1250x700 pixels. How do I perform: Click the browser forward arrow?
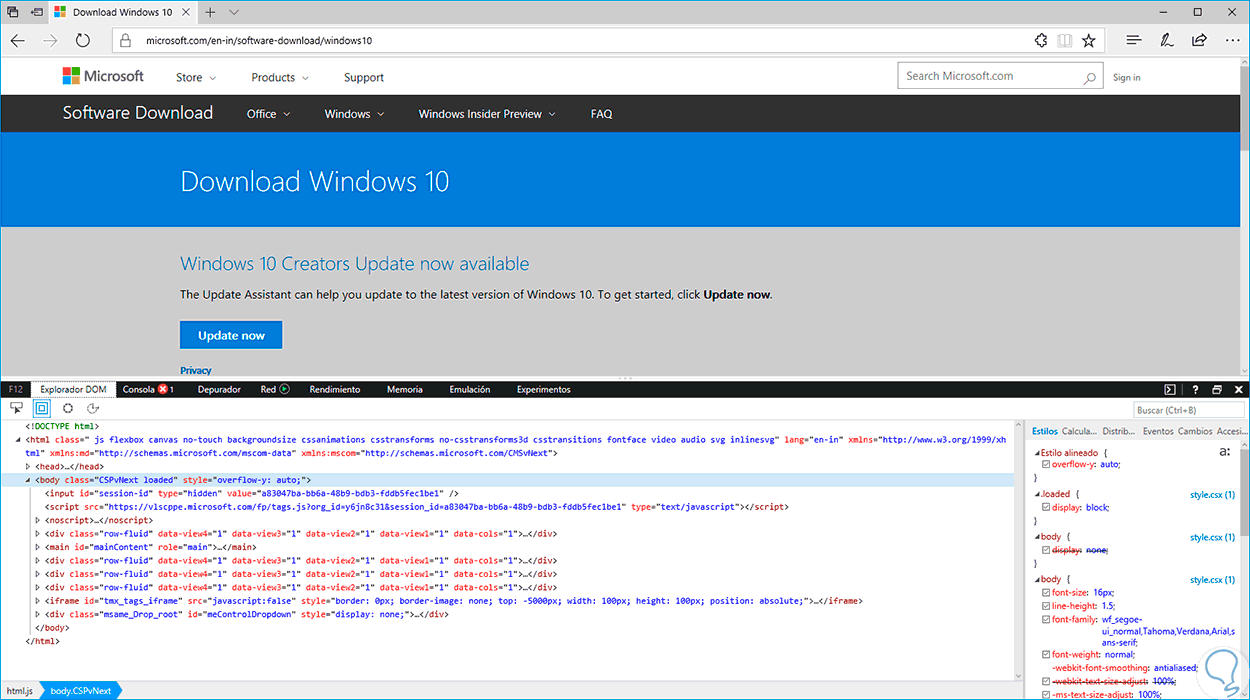coord(50,41)
